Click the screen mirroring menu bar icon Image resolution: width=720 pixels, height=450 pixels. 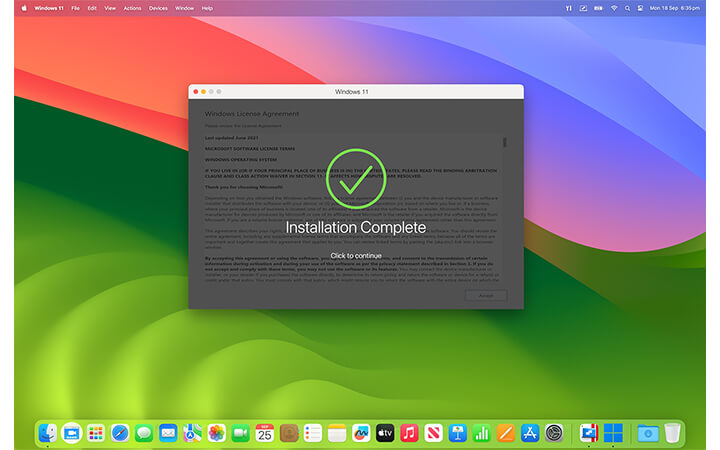[x=583, y=8]
